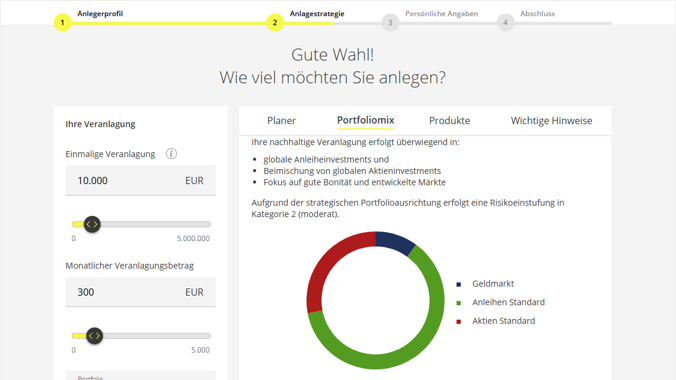Click step 4 Abschluss circle
The image size is (676, 380).
point(505,22)
